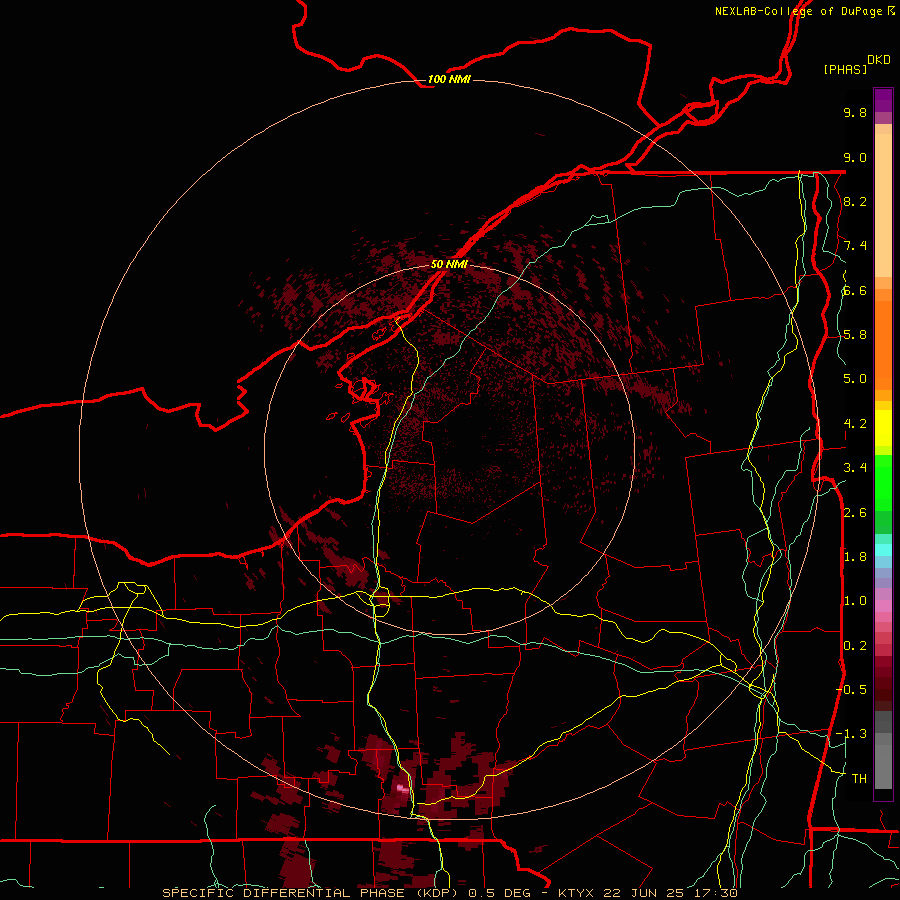
Task: Click the 6.6 color scale label
Action: (855, 290)
